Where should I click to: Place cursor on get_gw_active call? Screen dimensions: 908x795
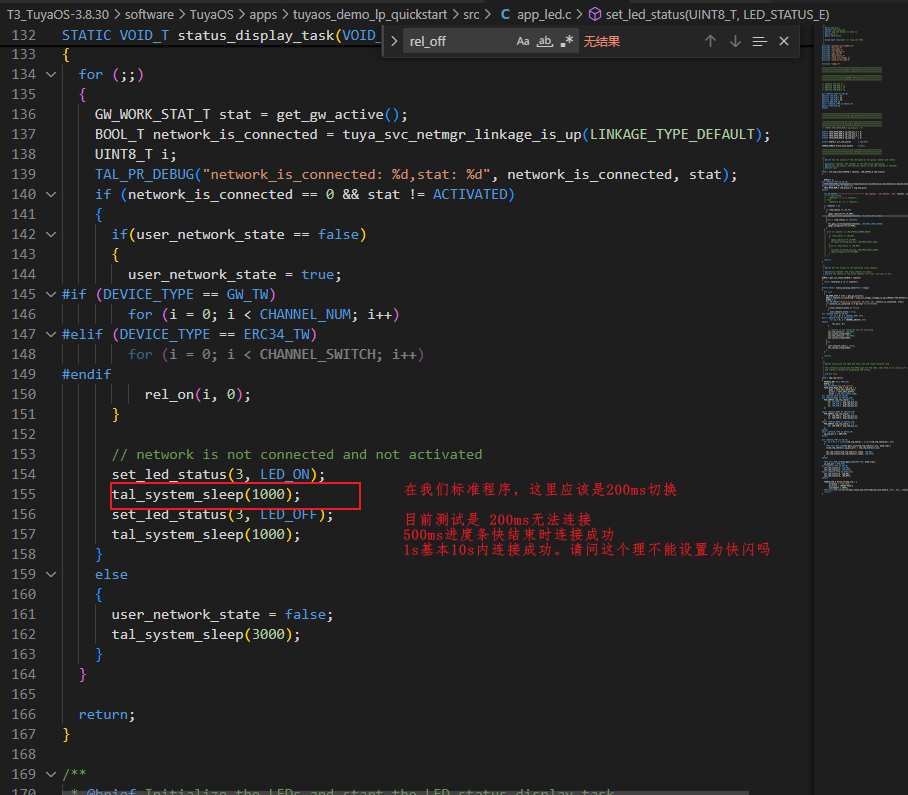[x=330, y=114]
